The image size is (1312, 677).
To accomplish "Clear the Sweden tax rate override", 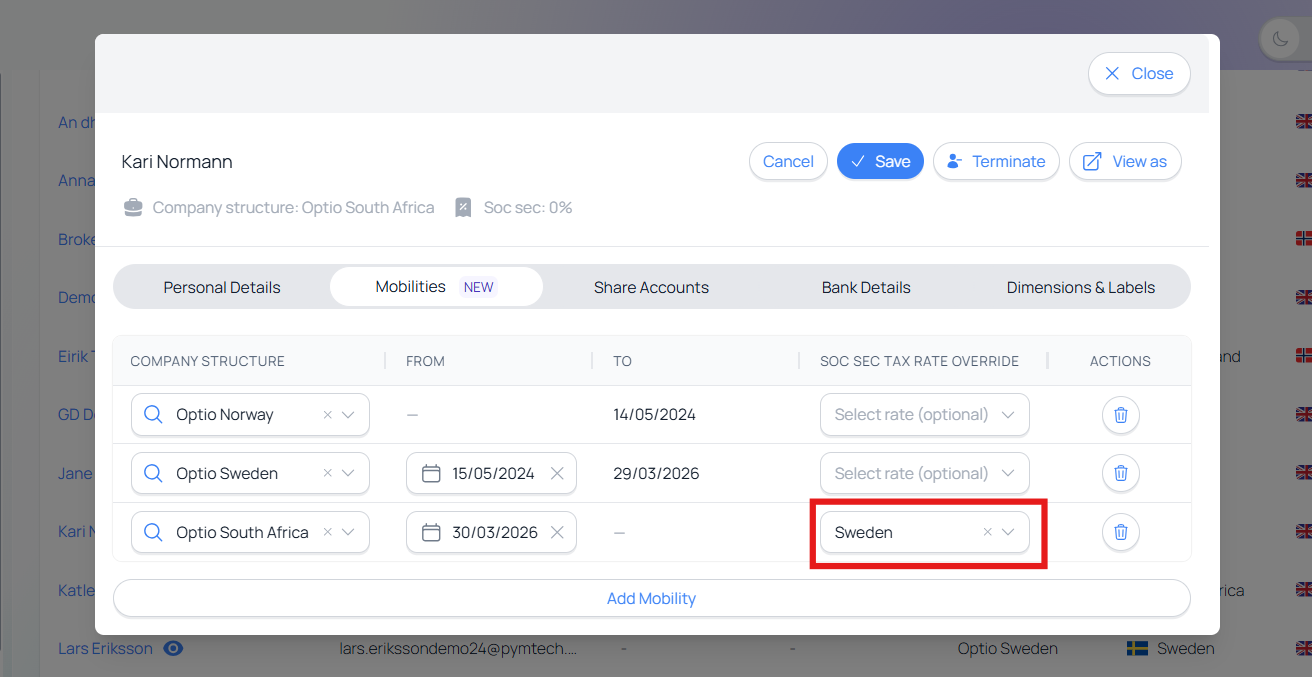I will [x=987, y=533].
